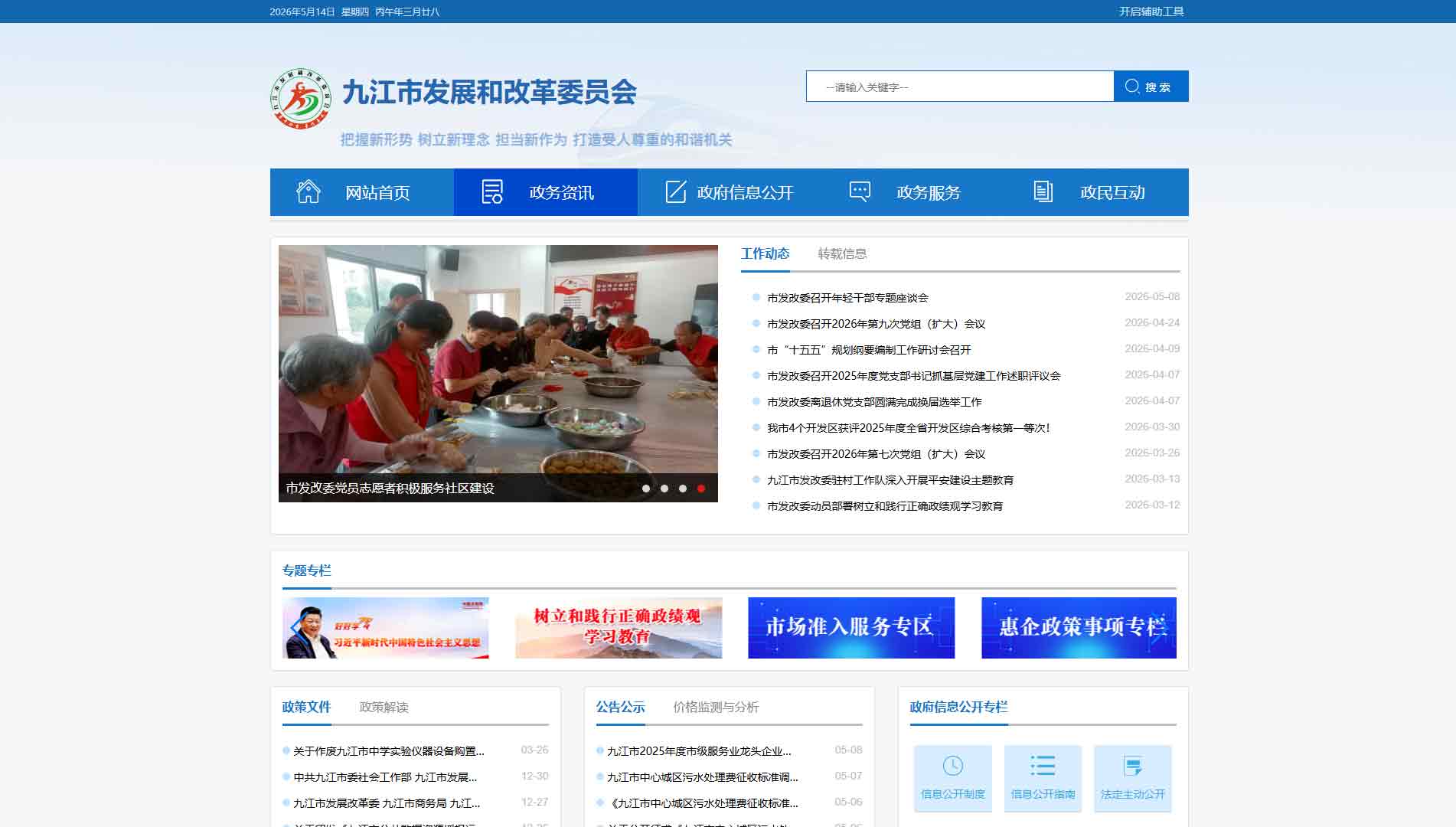Viewport: 1456px width, 827px height.
Task: Open the 习近平新时代中国特色社会主义思想 banner
Action: (x=385, y=628)
